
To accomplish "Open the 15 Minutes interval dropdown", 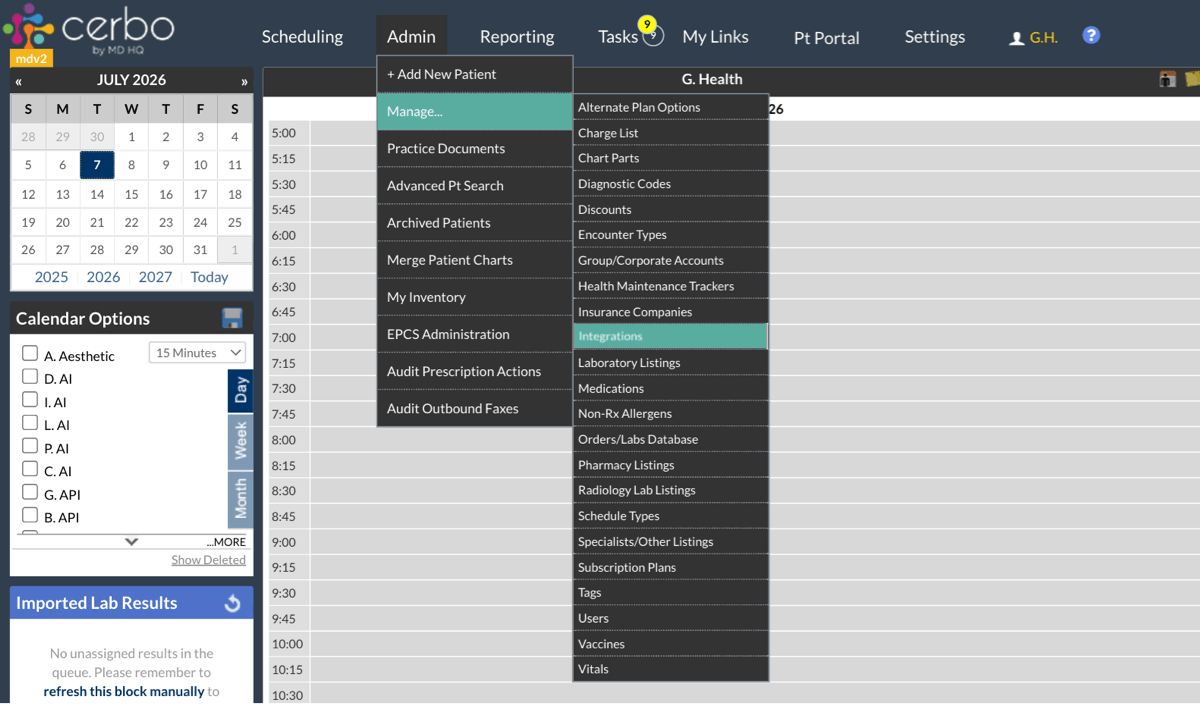I will coord(198,352).
